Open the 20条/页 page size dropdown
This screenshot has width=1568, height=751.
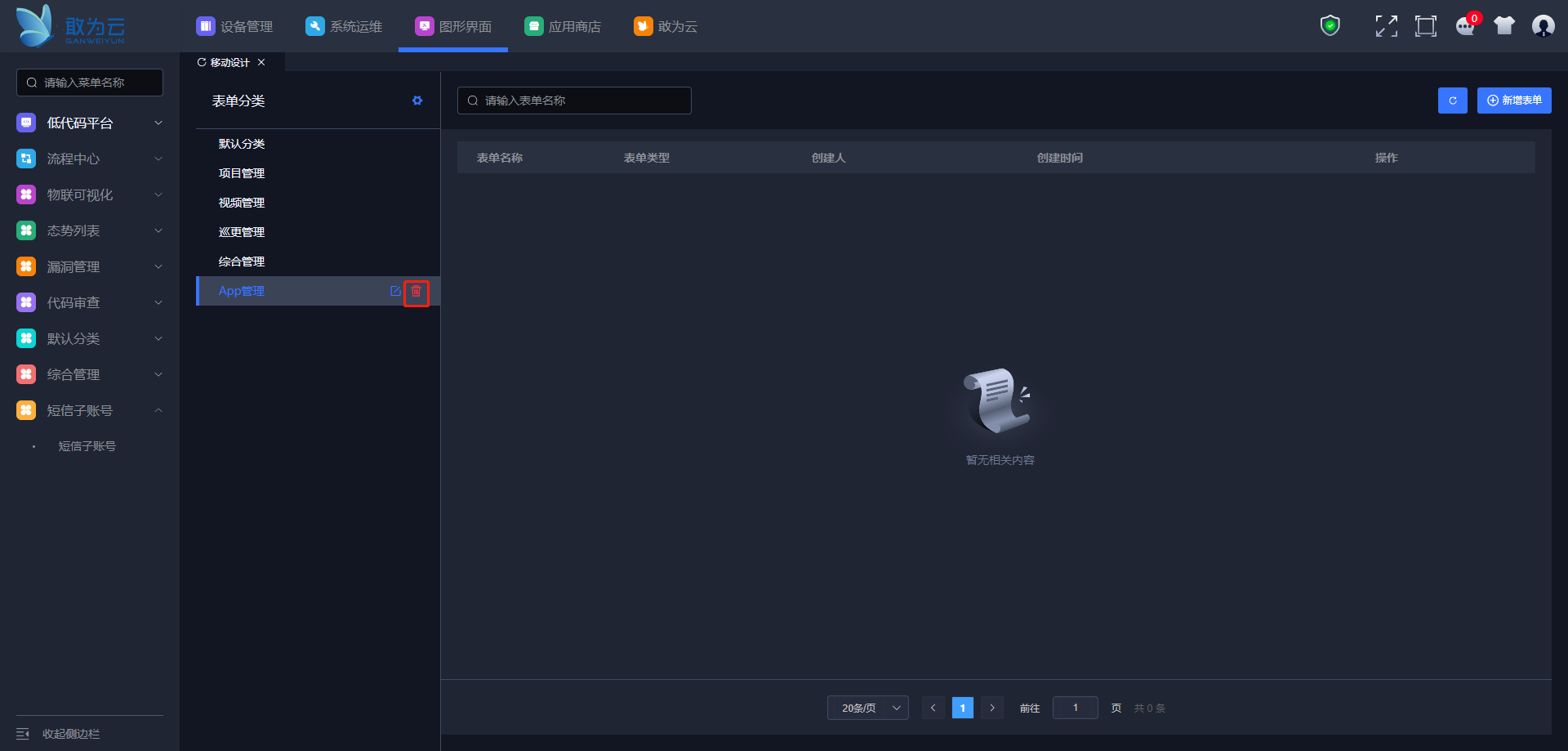tap(867, 708)
